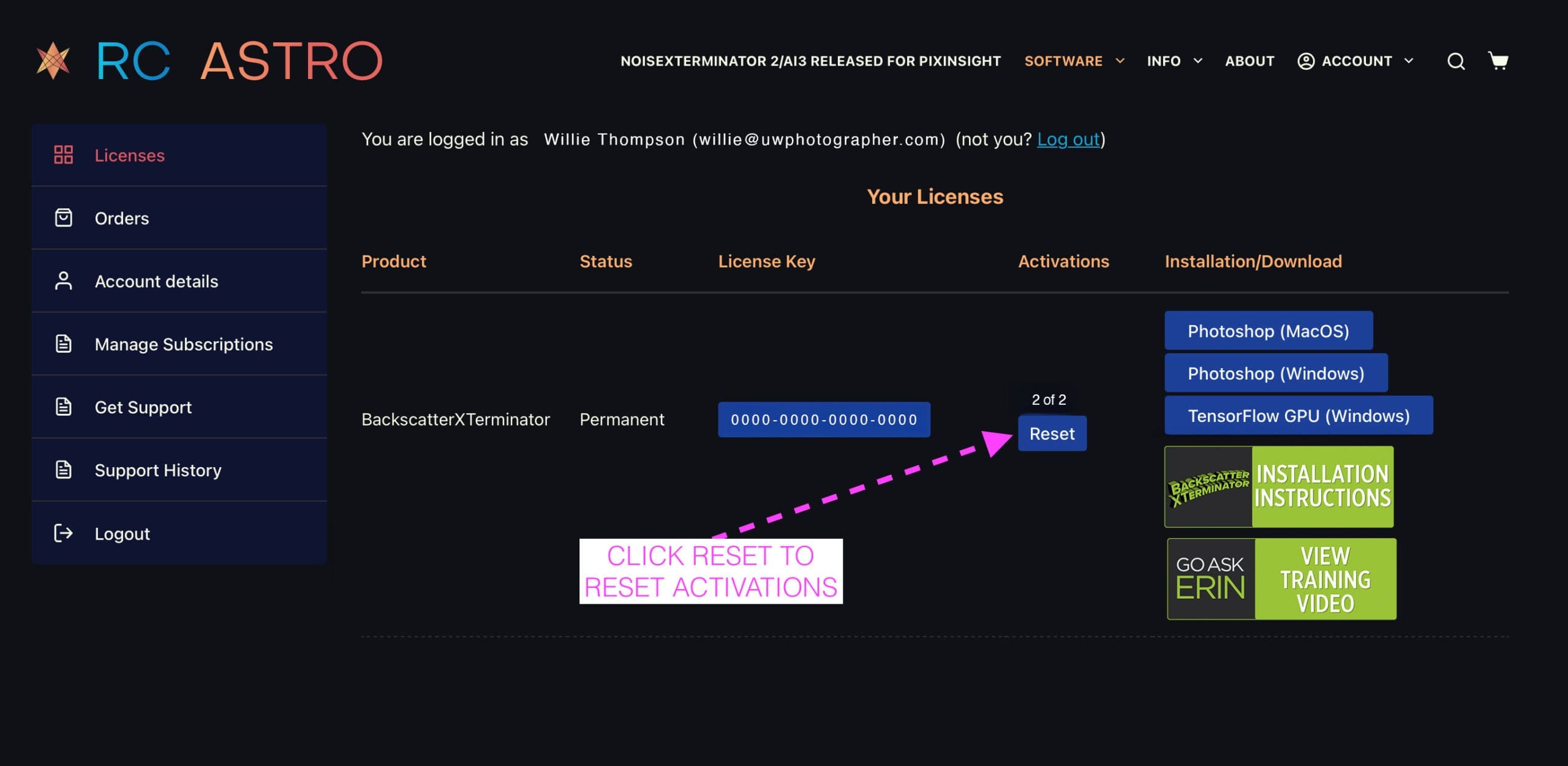Open NoiseXTerminator 2/AI3 release announcement
Screen dimensions: 1568x766
coord(810,61)
